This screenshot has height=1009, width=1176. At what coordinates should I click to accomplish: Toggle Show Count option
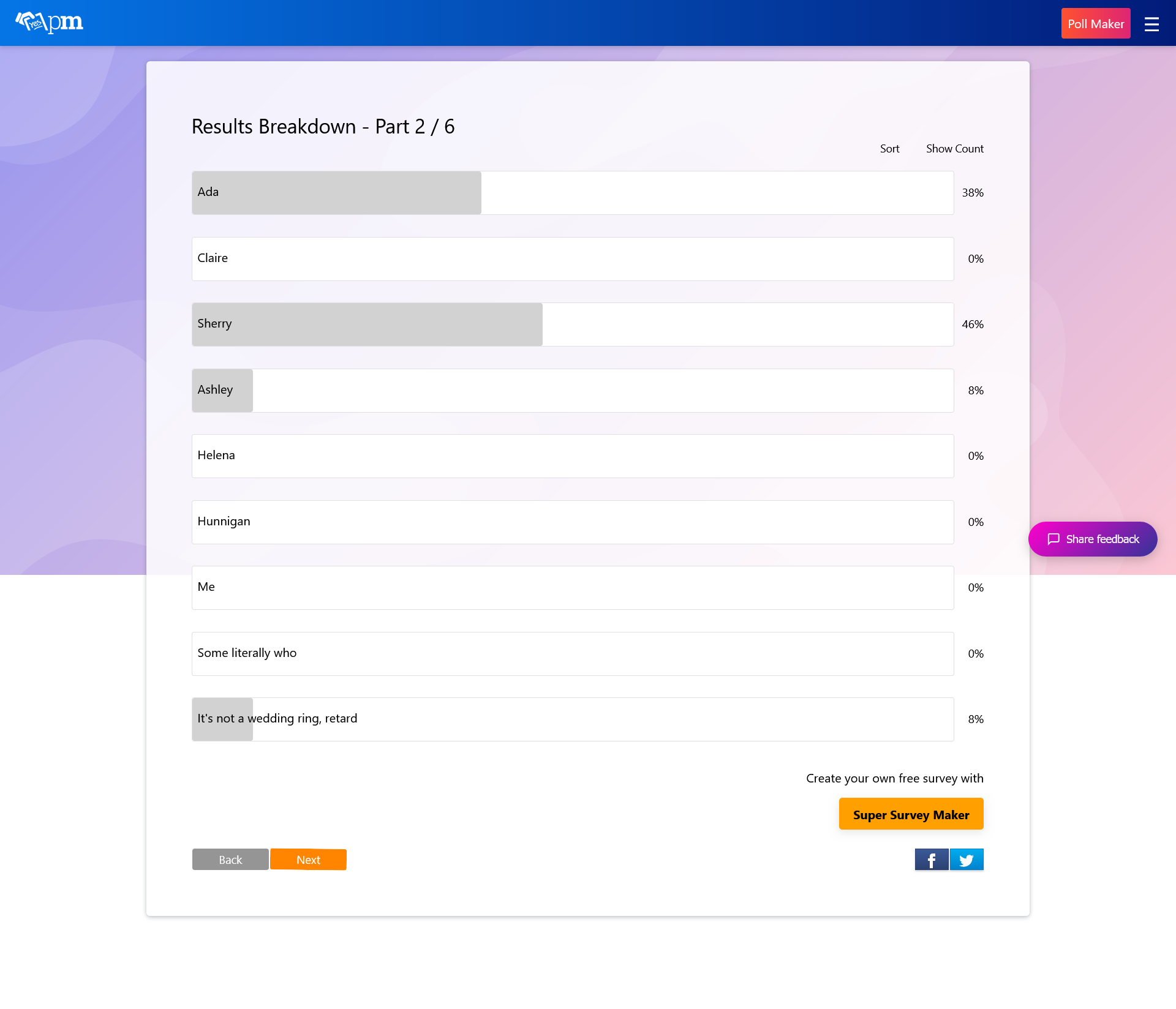(x=954, y=149)
